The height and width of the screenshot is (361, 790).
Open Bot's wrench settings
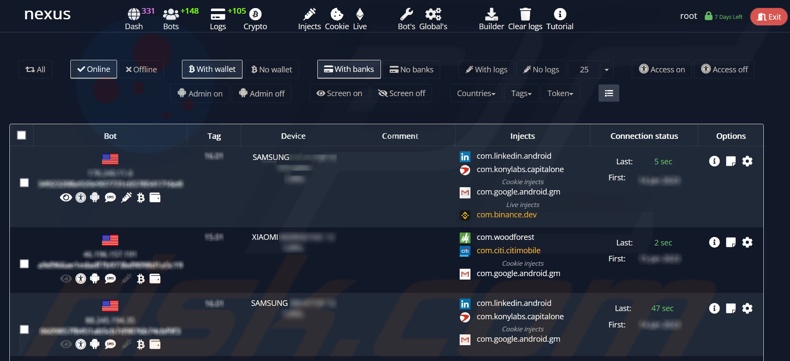(x=406, y=14)
